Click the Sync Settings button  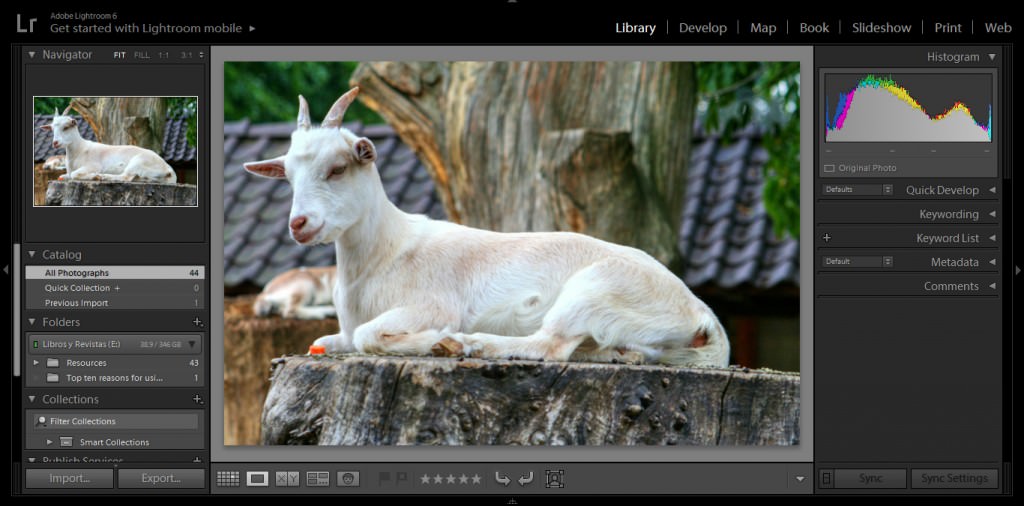pos(954,479)
